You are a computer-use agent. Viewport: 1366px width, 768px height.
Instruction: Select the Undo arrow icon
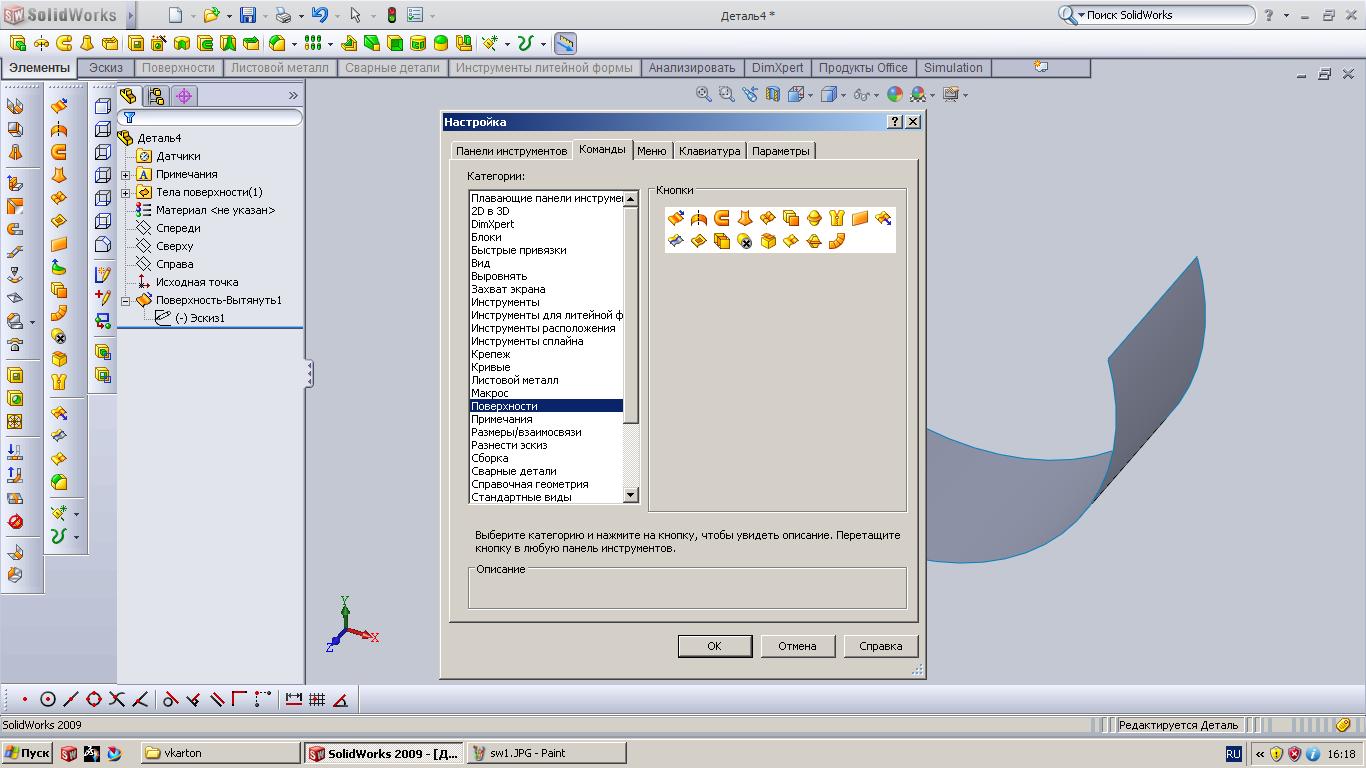[319, 15]
